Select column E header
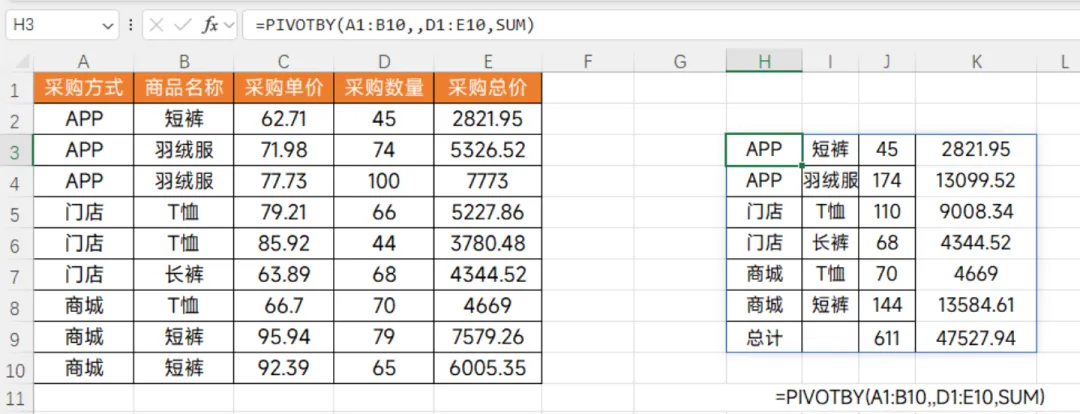 coord(488,62)
